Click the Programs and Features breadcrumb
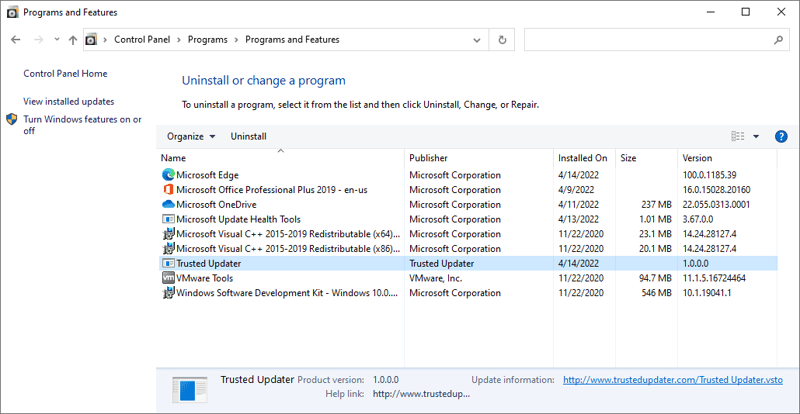 (292, 39)
